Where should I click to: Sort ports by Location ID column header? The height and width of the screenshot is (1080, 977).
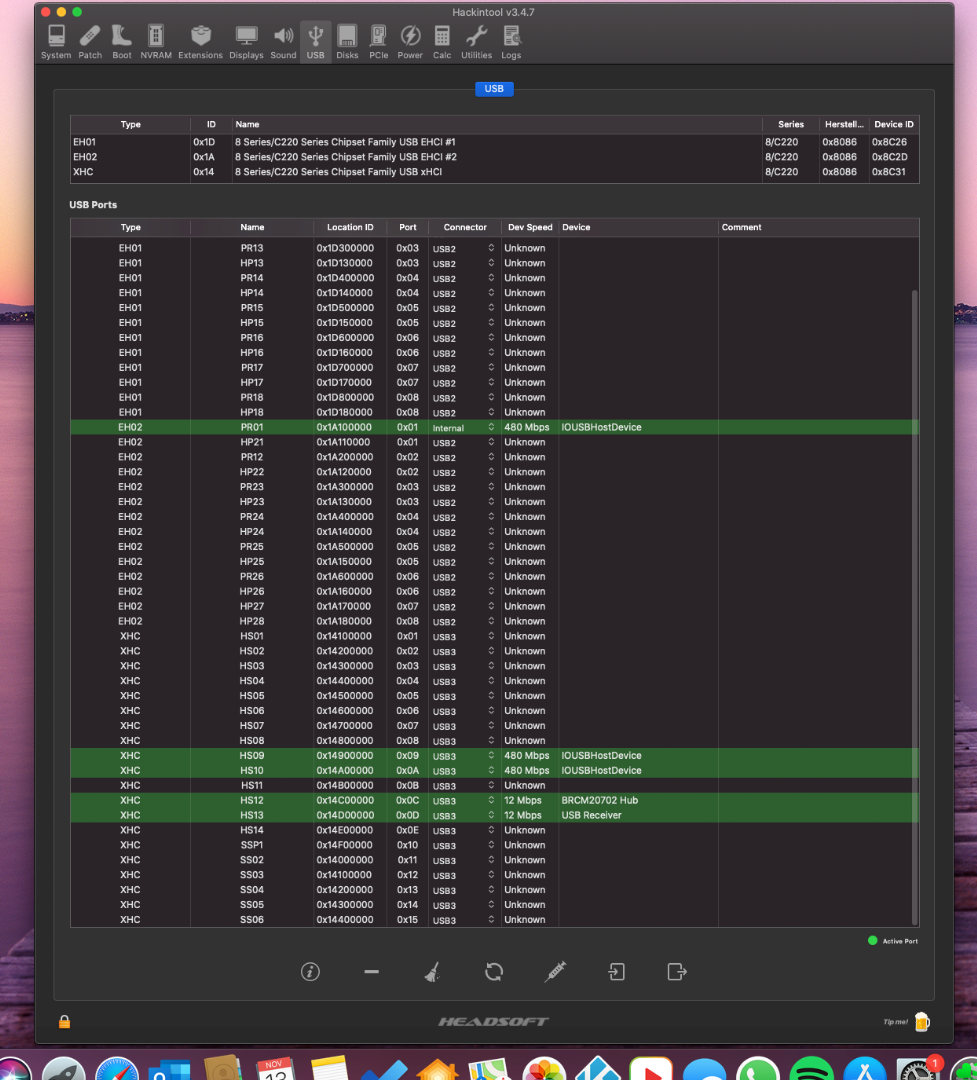pos(350,227)
